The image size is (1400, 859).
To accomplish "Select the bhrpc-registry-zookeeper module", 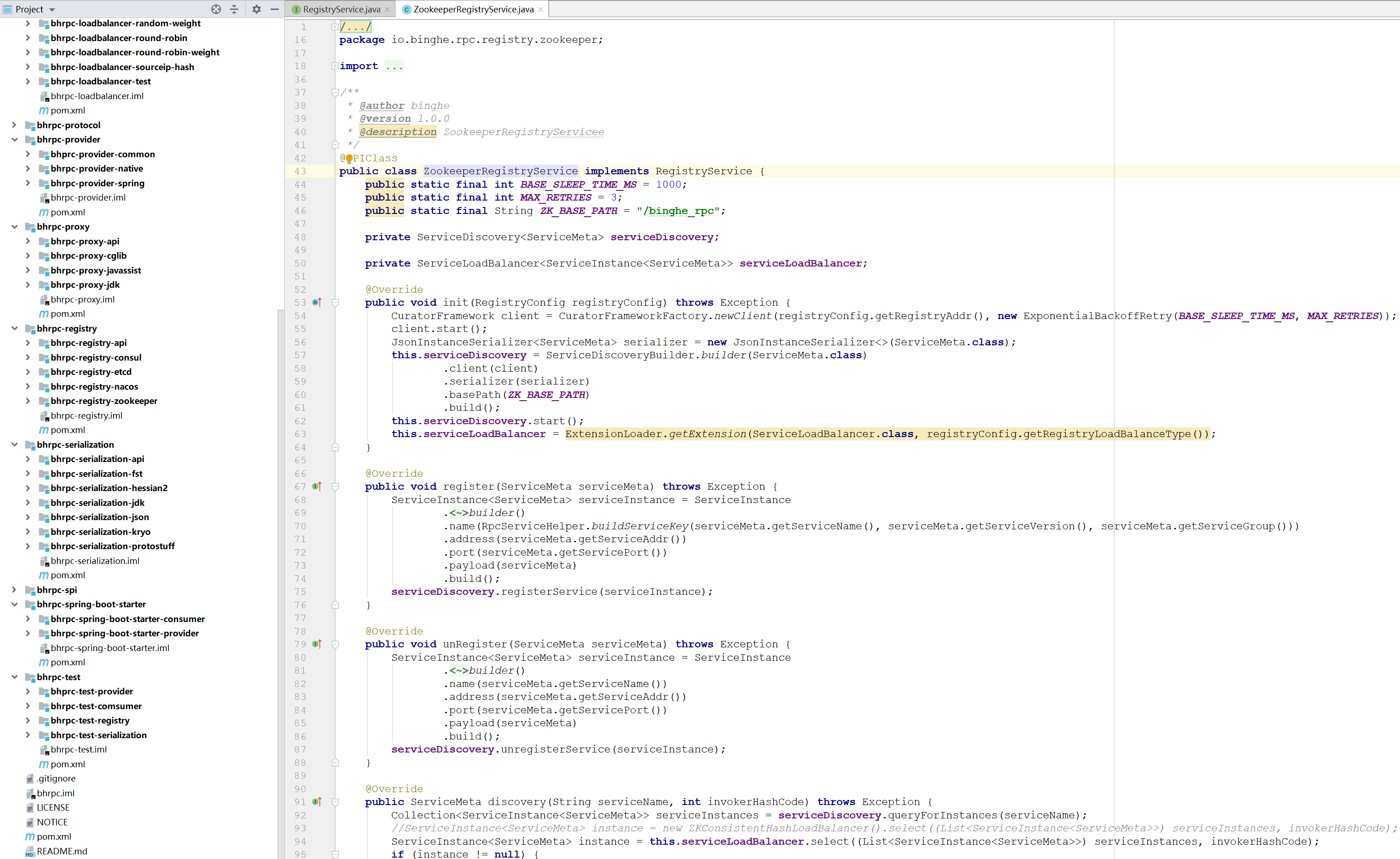I will [x=104, y=401].
